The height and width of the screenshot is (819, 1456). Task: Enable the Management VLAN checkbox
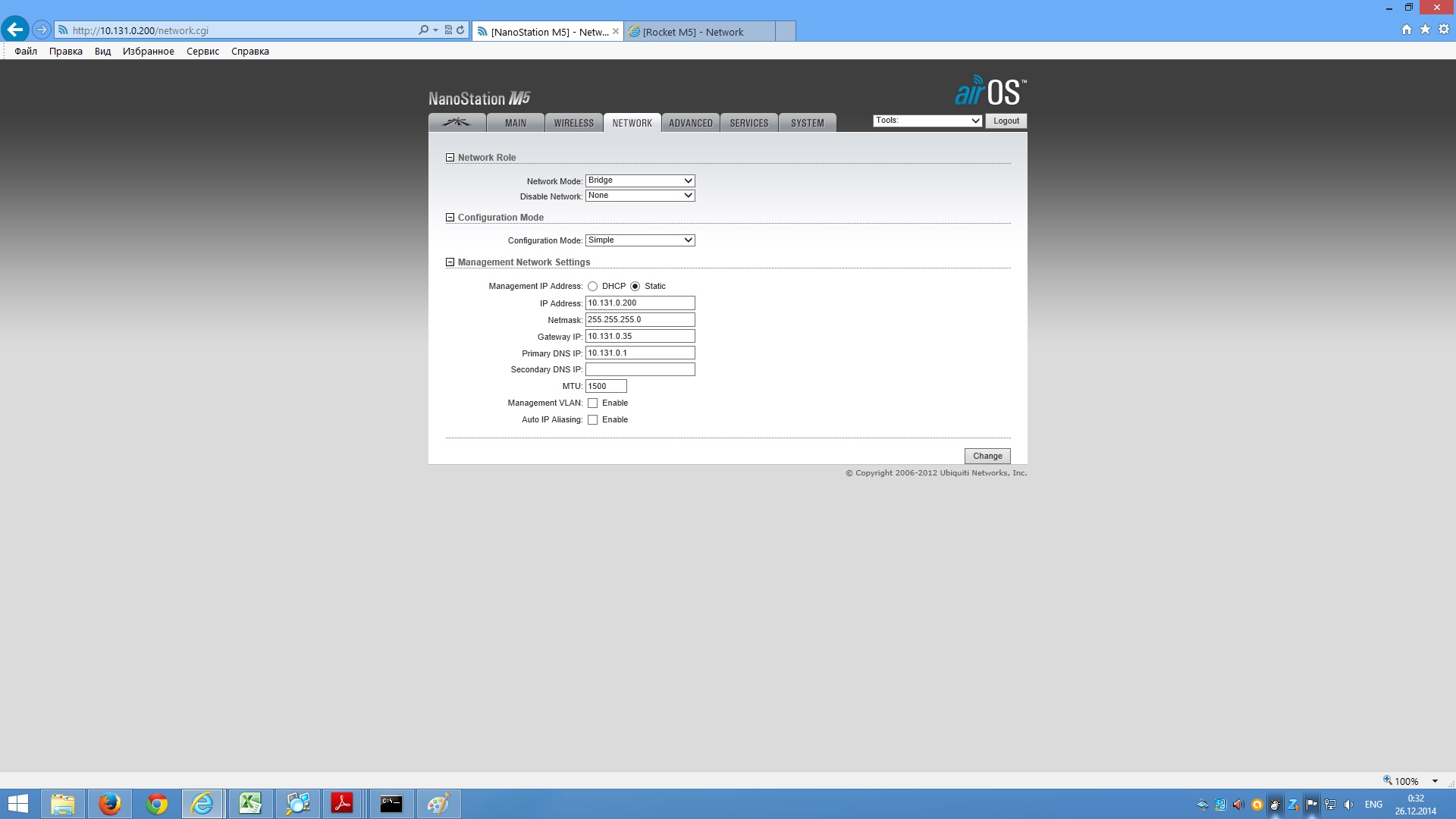[593, 403]
